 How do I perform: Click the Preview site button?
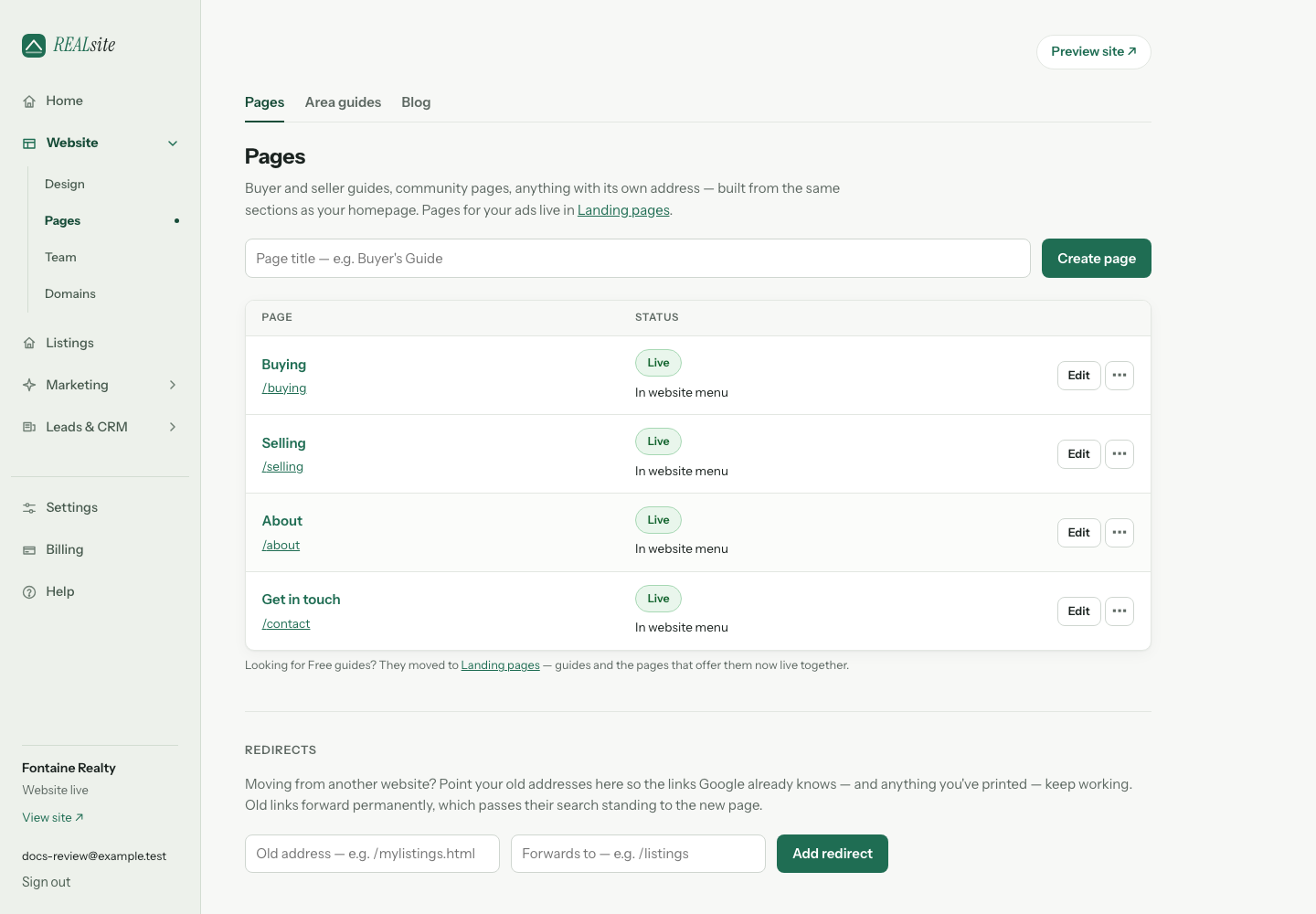[x=1094, y=52]
